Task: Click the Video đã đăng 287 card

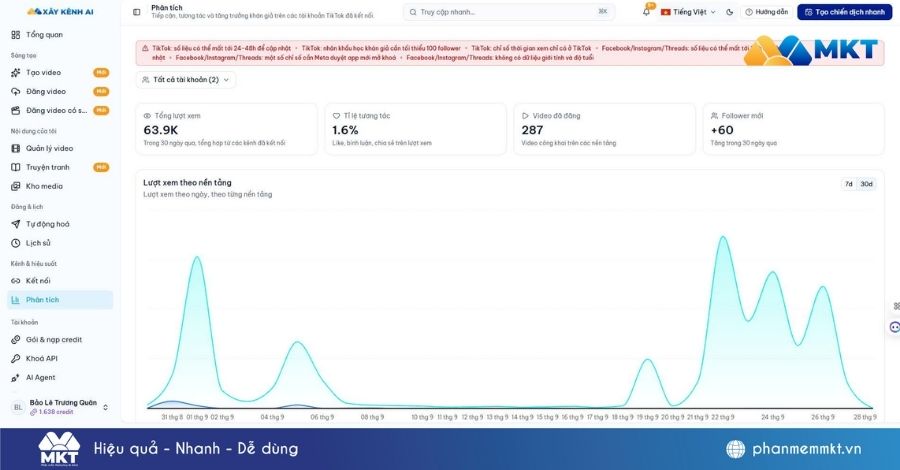Action: click(604, 129)
